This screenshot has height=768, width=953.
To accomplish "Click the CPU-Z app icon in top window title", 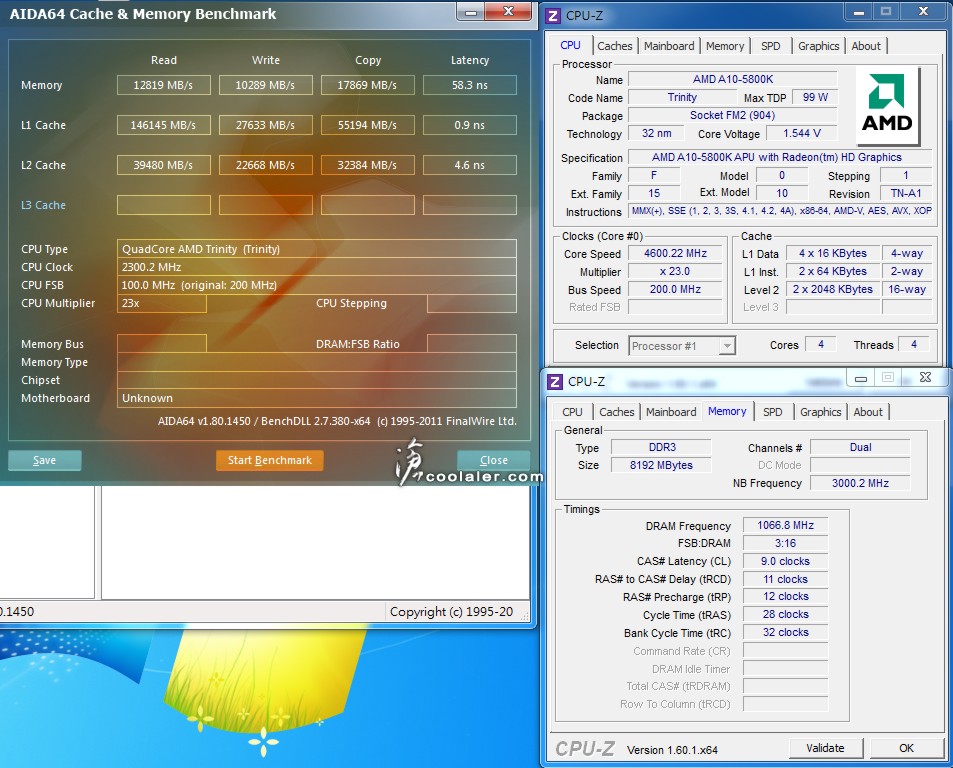I will [x=552, y=15].
